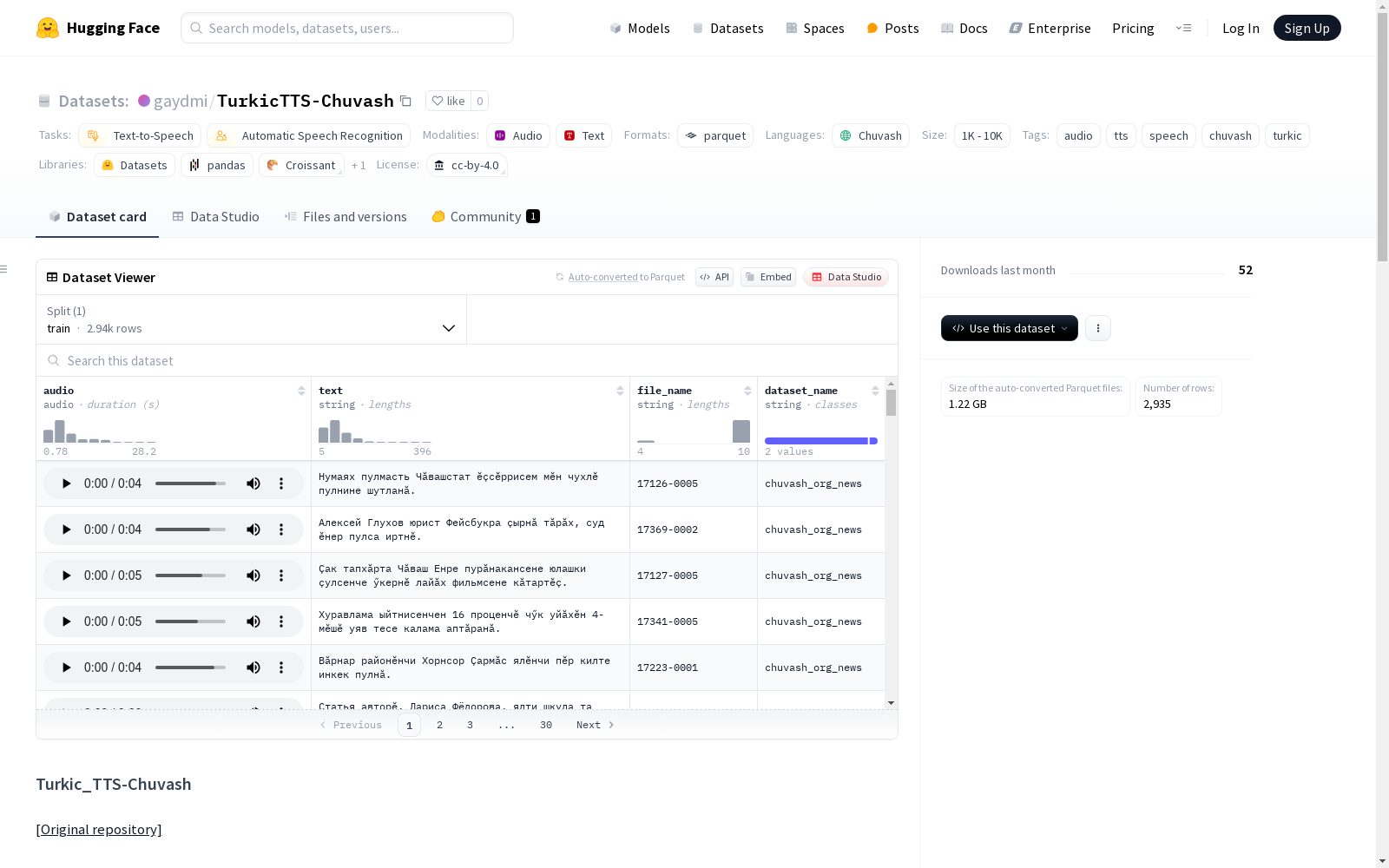The height and width of the screenshot is (868, 1389).
Task: Open Docs in the top navigation
Action: 964,28
